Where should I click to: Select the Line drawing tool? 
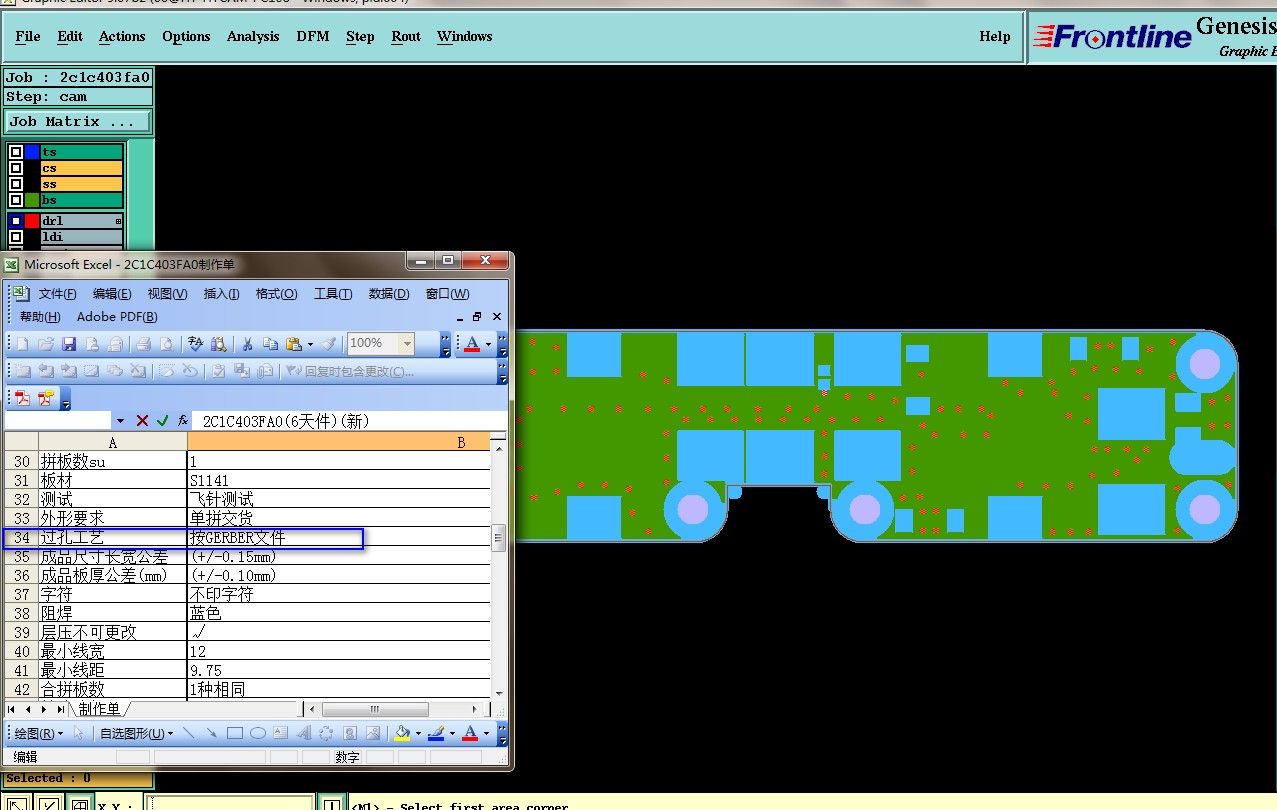click(188, 733)
